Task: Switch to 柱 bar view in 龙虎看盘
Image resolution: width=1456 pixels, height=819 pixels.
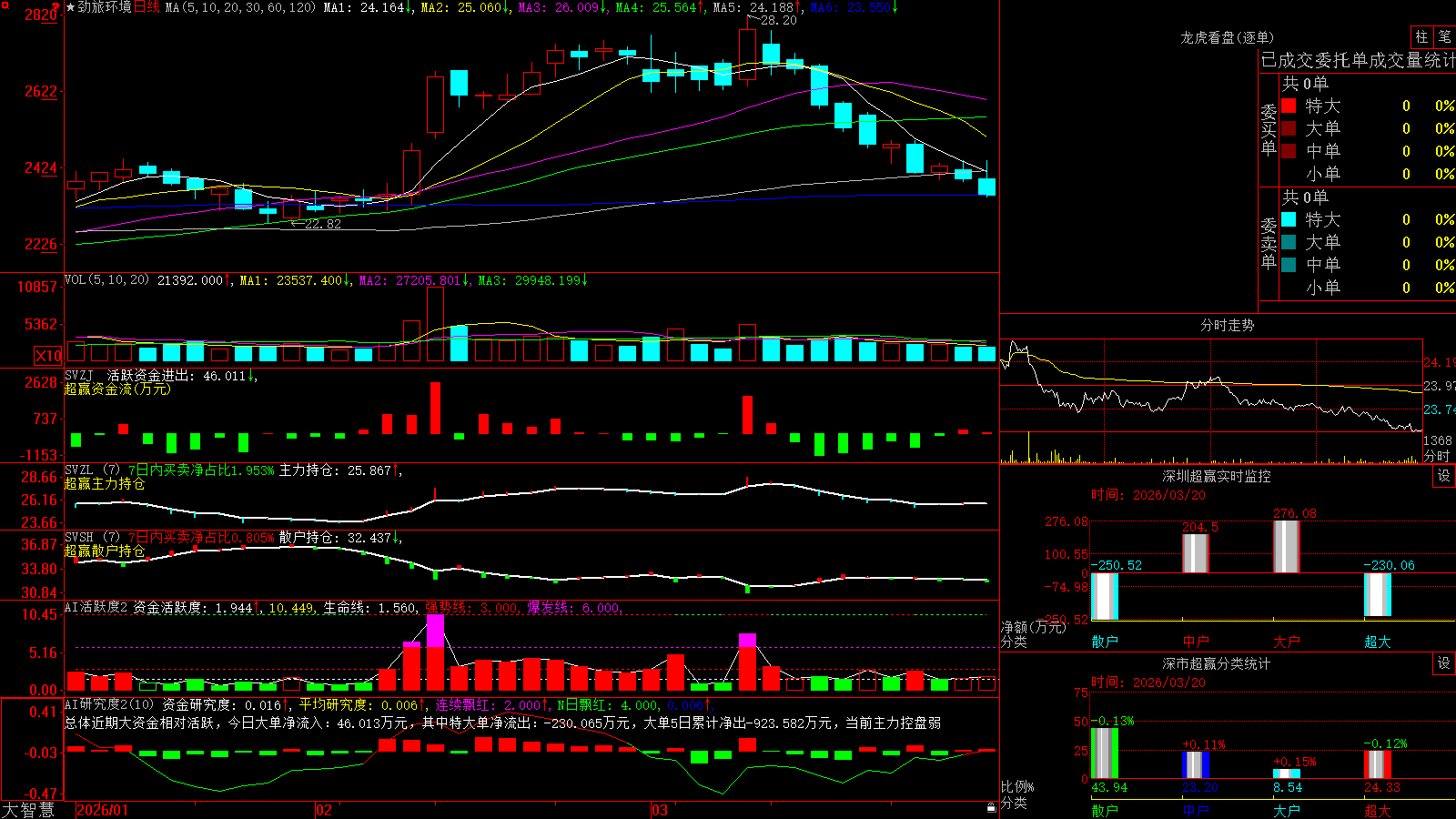Action: pos(1421,36)
